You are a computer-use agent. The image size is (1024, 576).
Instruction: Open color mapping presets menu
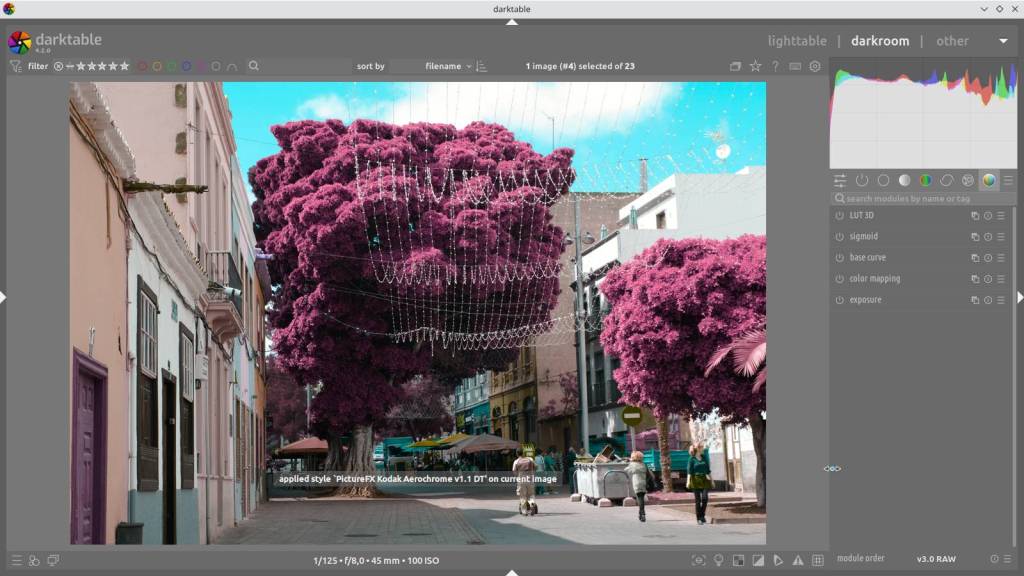[1001, 279]
